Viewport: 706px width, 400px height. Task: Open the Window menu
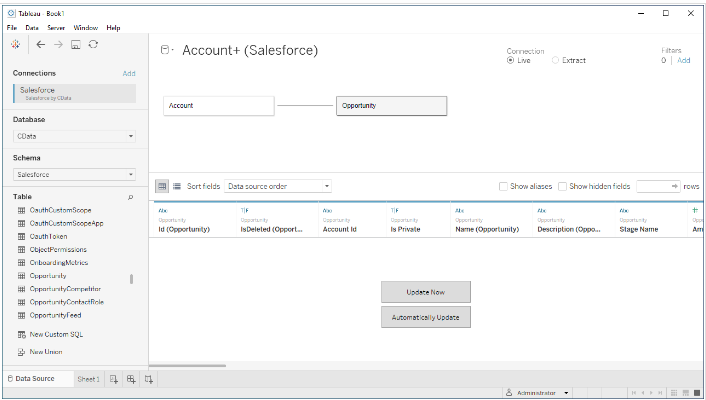tap(86, 27)
